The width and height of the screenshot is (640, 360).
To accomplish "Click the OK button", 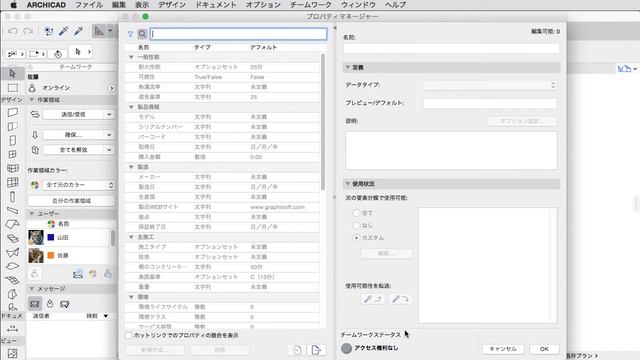I will pyautogui.click(x=544, y=349).
